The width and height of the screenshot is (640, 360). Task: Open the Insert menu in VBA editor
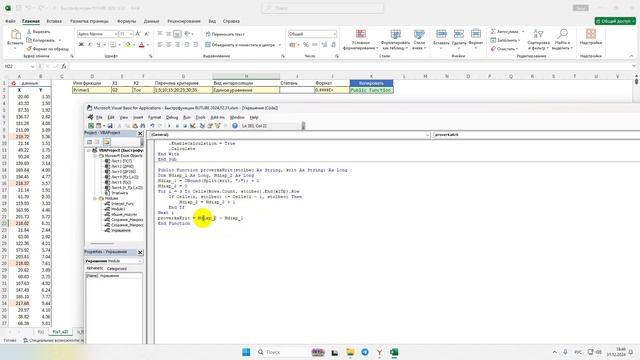pos(138,117)
